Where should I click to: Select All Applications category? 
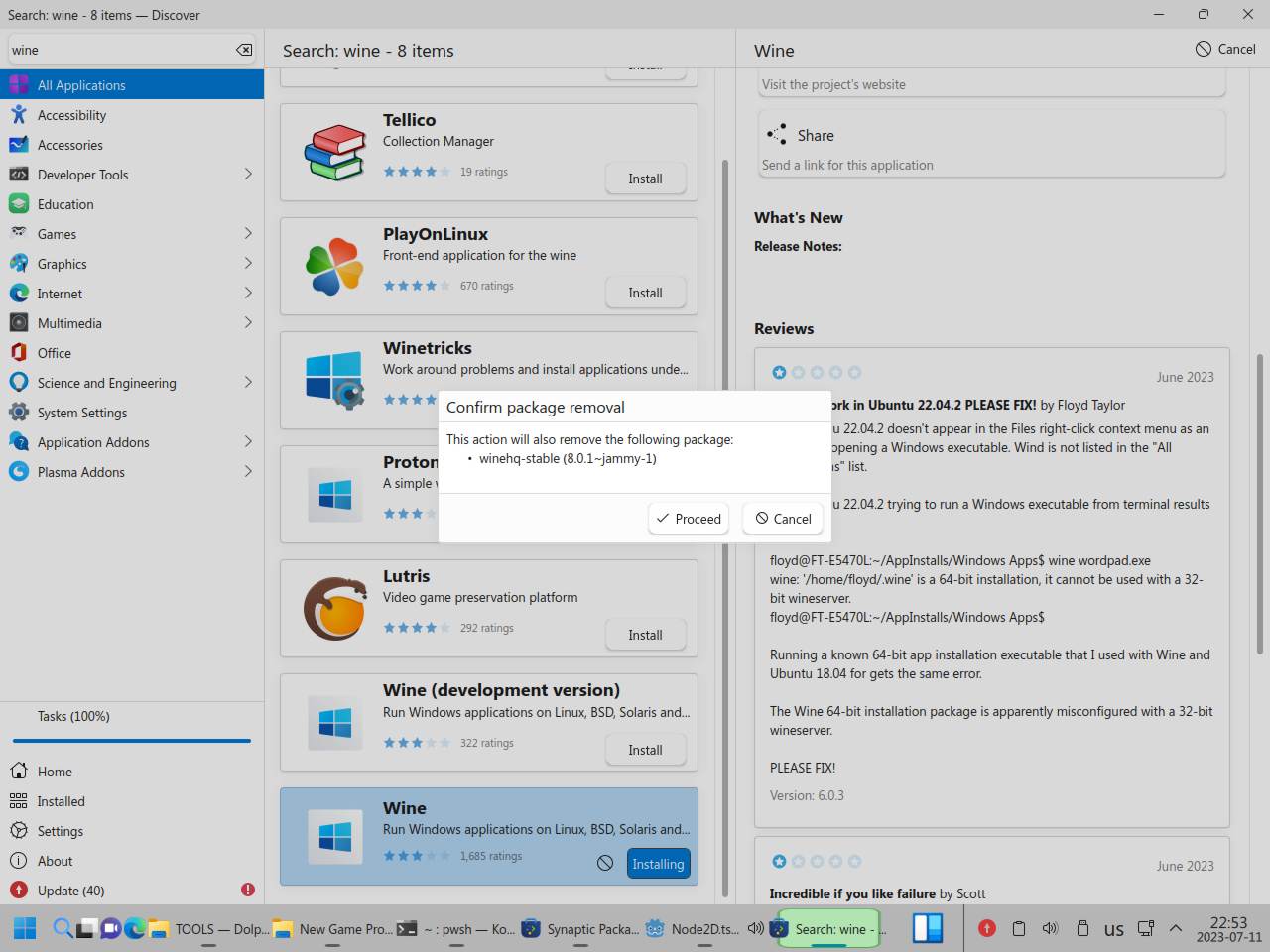click(x=132, y=85)
